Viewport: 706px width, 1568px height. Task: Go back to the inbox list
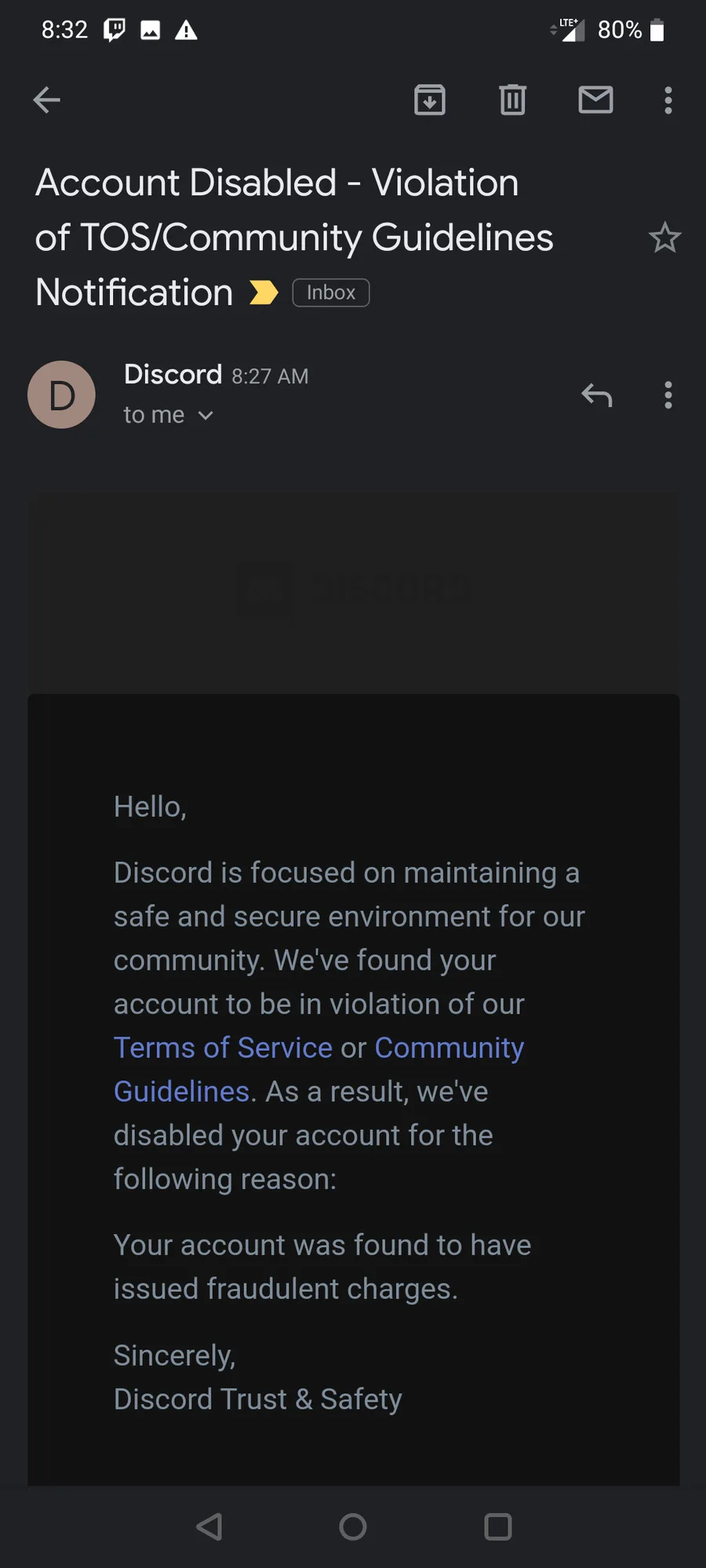tap(47, 100)
